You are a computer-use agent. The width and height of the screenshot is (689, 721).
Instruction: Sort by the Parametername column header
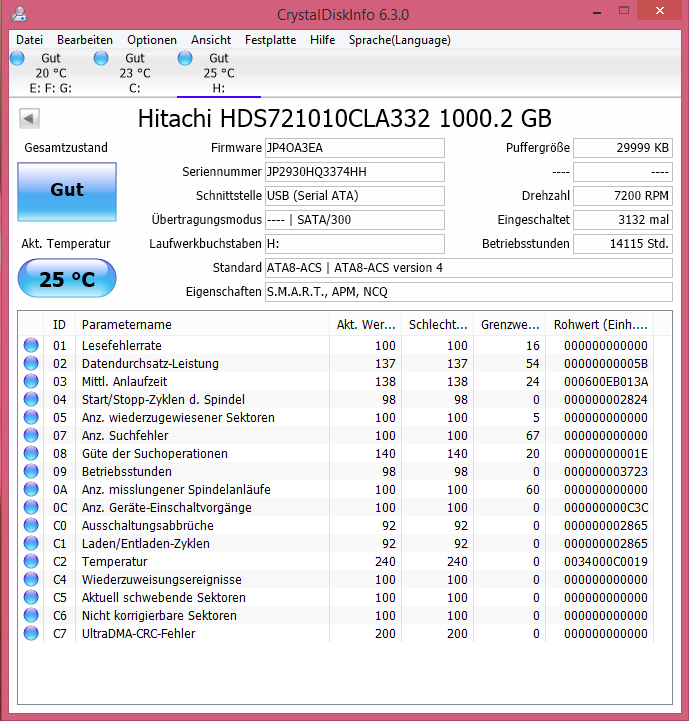202,325
